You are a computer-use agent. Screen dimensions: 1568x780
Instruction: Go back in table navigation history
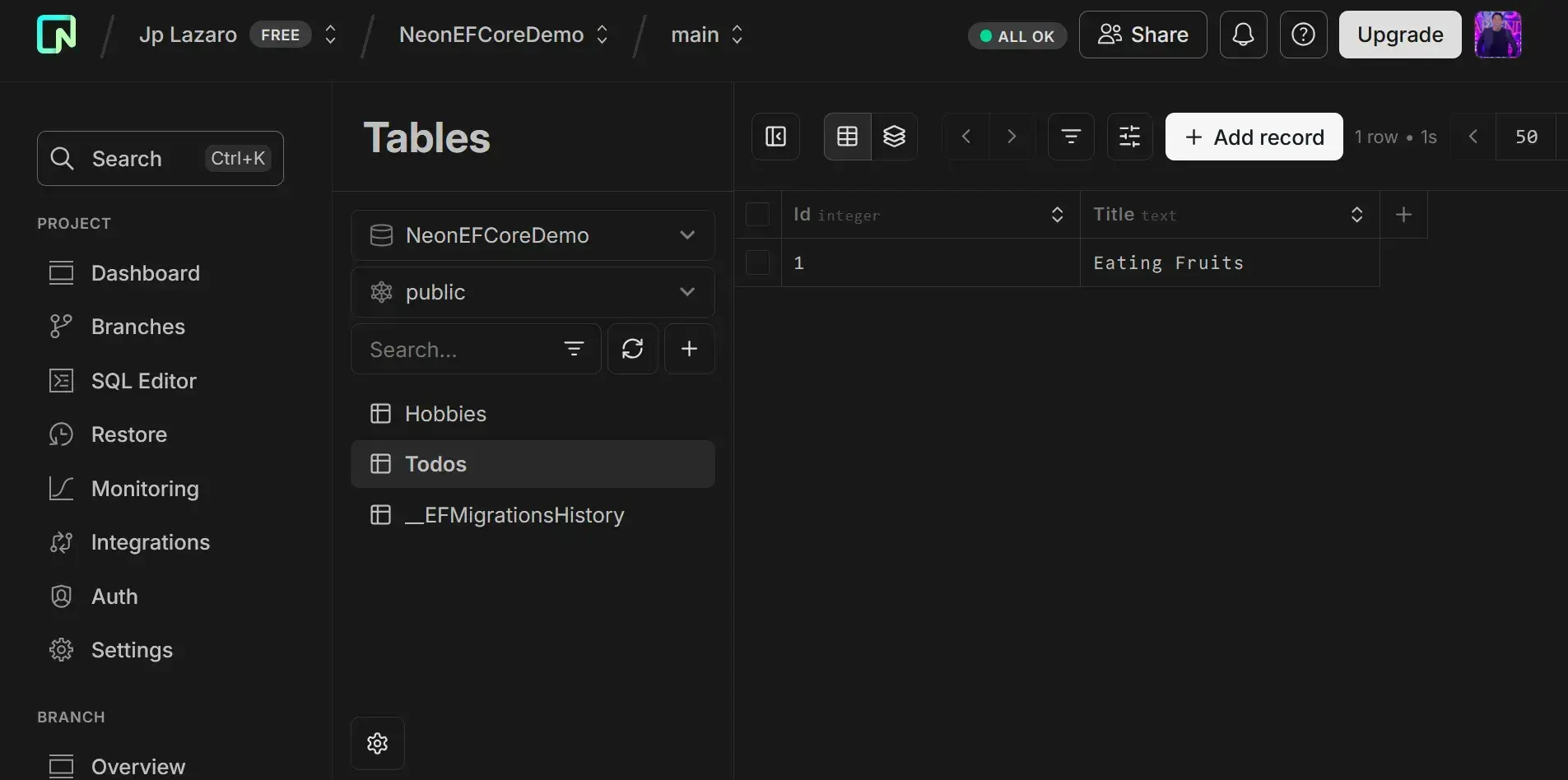click(x=966, y=137)
